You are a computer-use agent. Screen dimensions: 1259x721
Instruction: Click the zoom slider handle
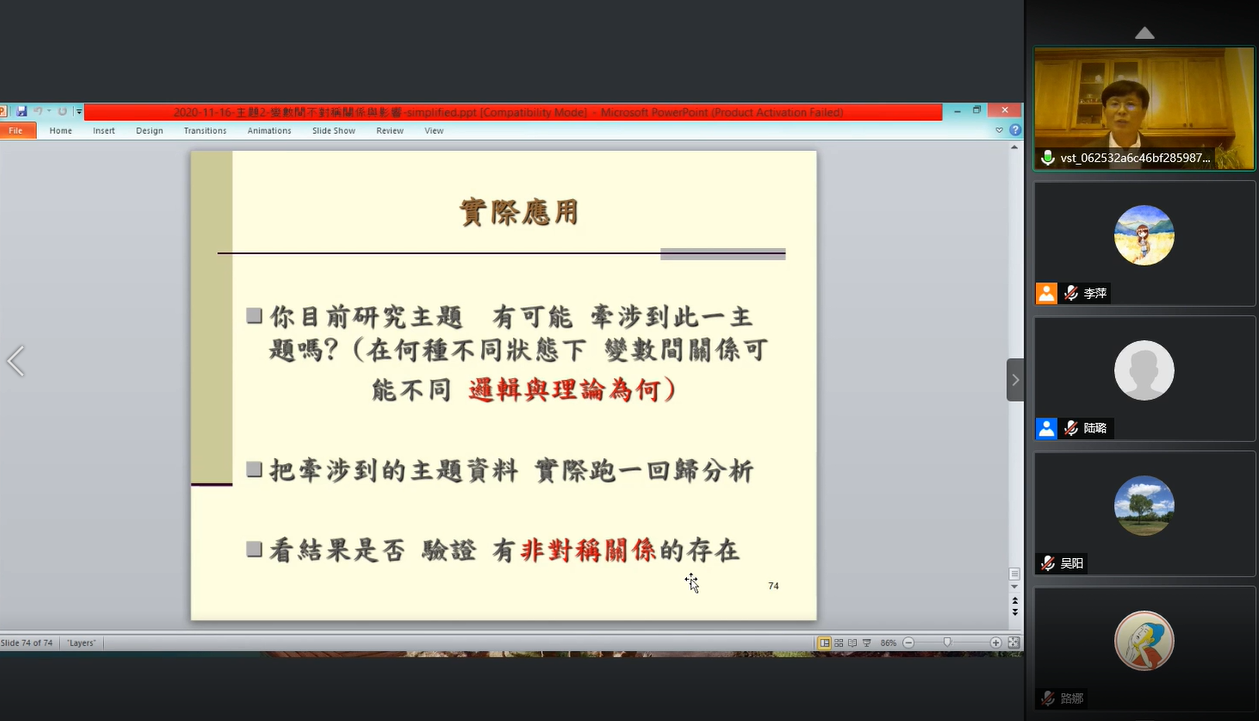(947, 643)
